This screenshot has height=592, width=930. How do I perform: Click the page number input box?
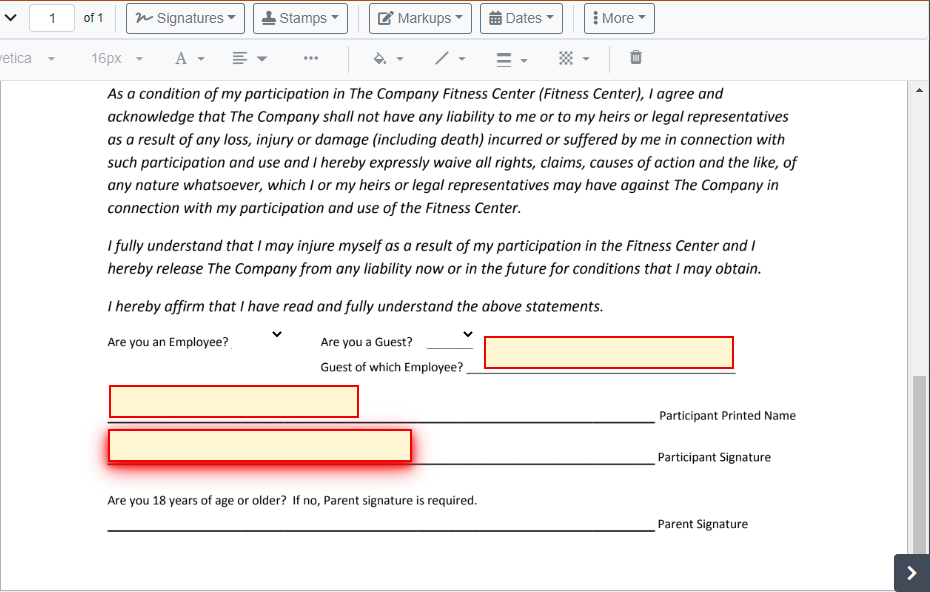pos(51,17)
